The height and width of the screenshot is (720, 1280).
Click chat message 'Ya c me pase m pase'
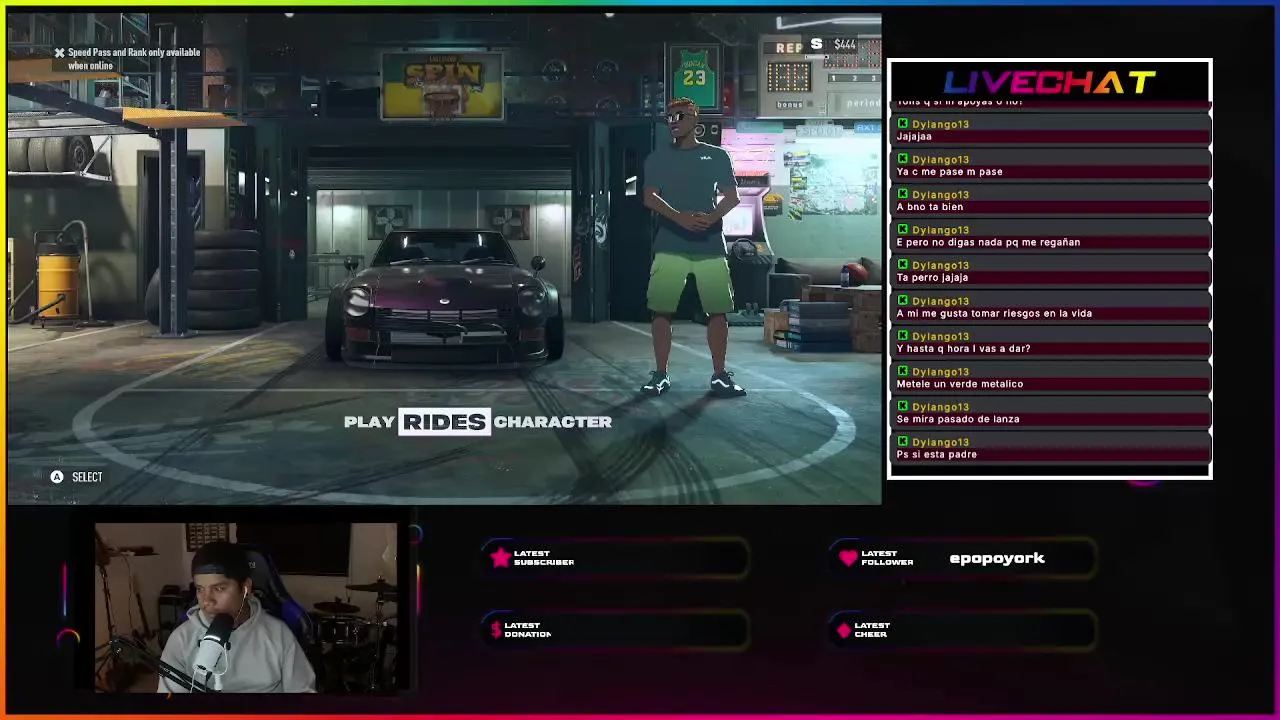949,171
